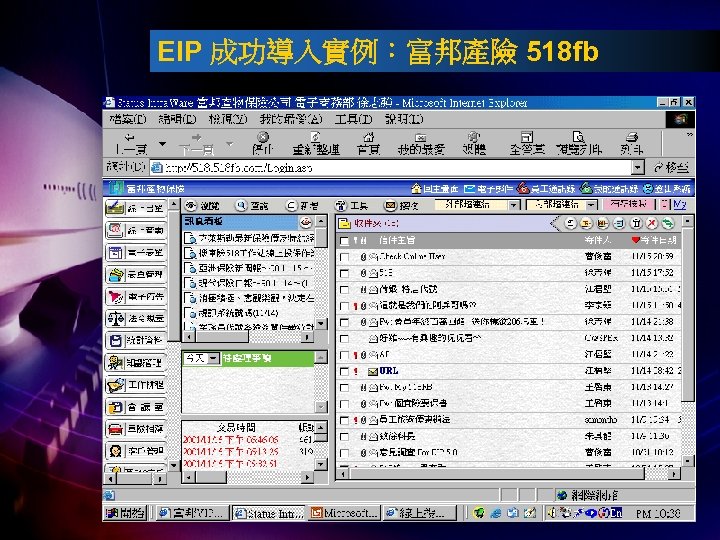Tick checkbox for mail dated 11/13 14:27
Screen dimensions: 720x540
(344, 388)
